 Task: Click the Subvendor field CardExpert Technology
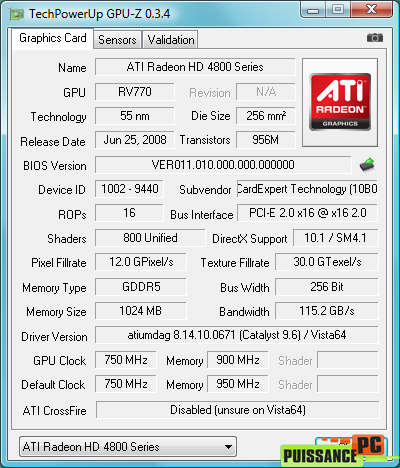click(307, 189)
